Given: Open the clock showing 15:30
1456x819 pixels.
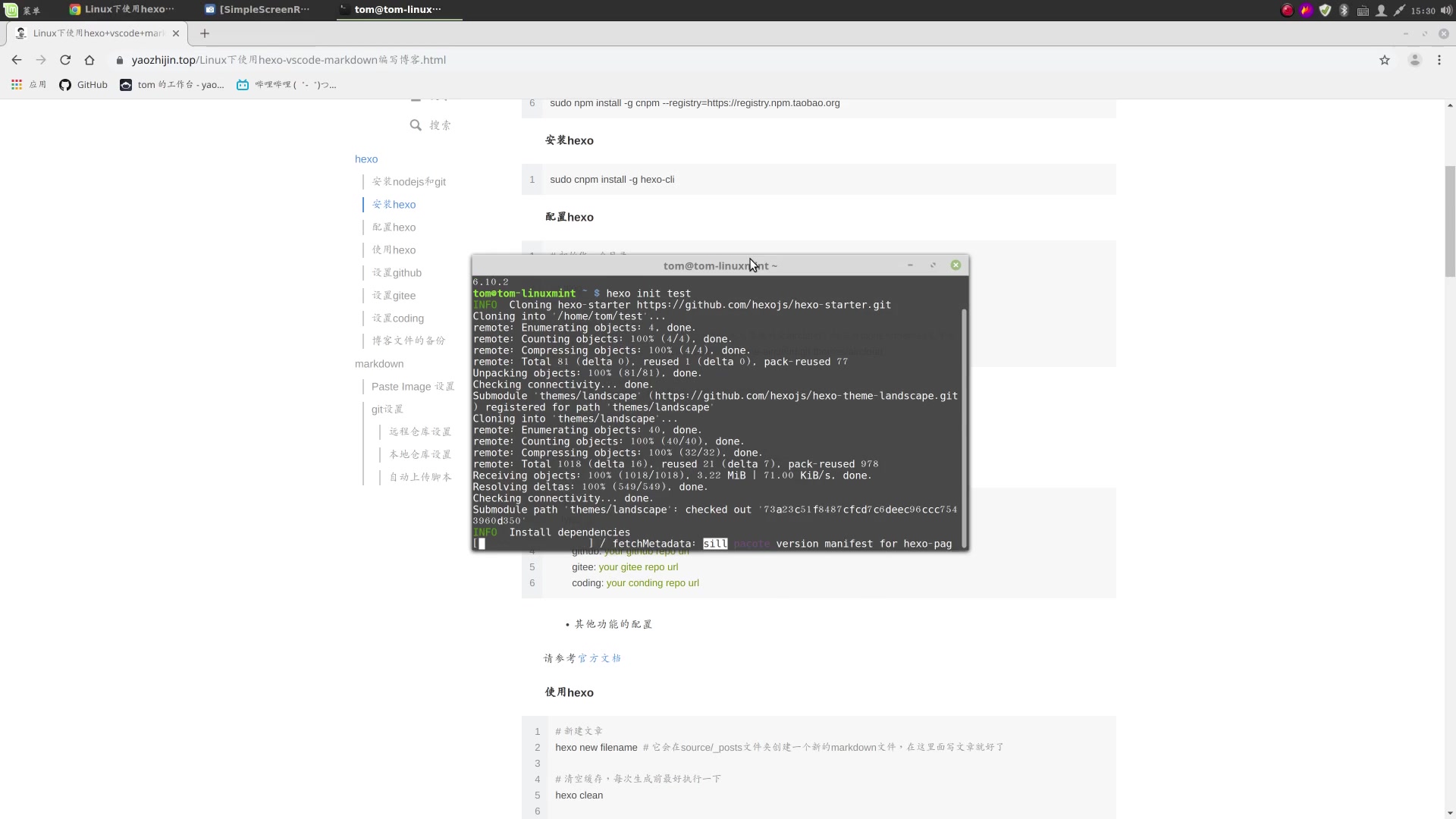Looking at the screenshot, I should point(1423,11).
